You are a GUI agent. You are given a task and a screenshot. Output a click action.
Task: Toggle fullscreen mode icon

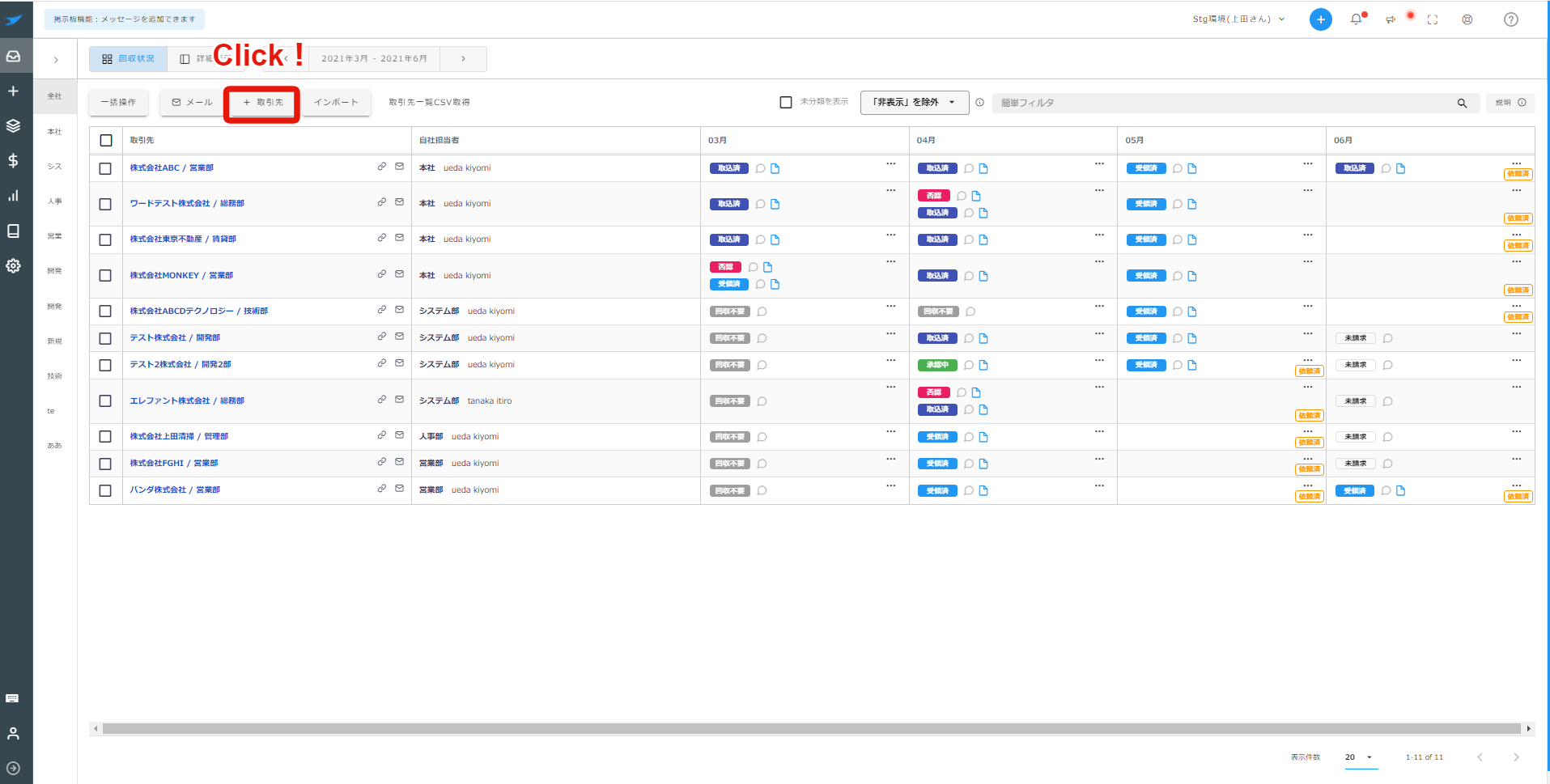pos(1433,19)
